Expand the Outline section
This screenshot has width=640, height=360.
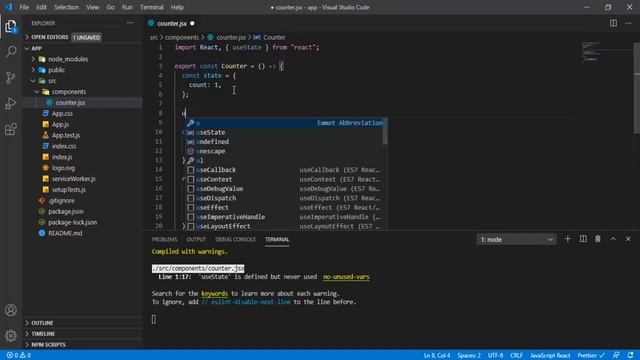click(82, 323)
